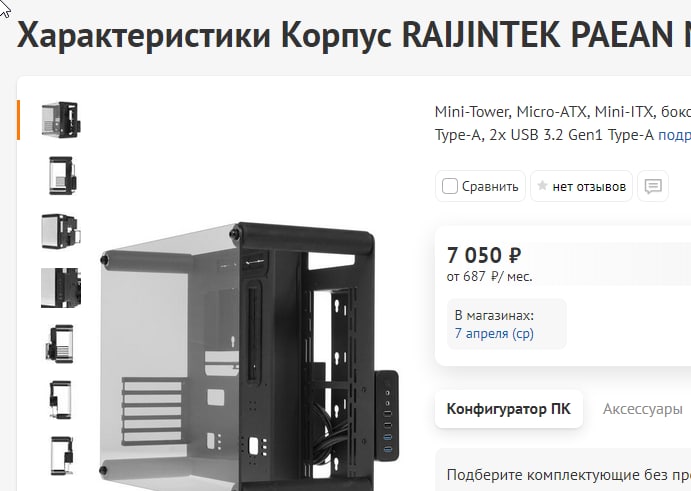Open the comments speech-bubble icon

pos(653,186)
